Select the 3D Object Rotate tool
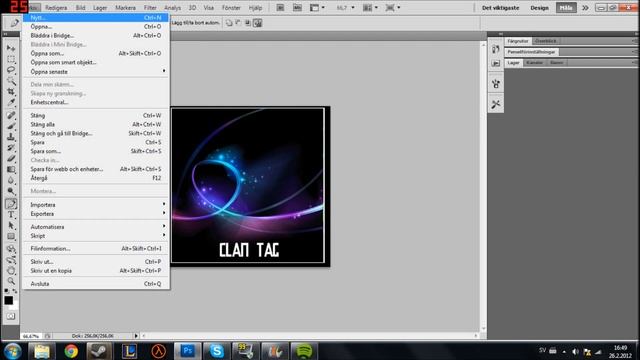 tap(11, 249)
